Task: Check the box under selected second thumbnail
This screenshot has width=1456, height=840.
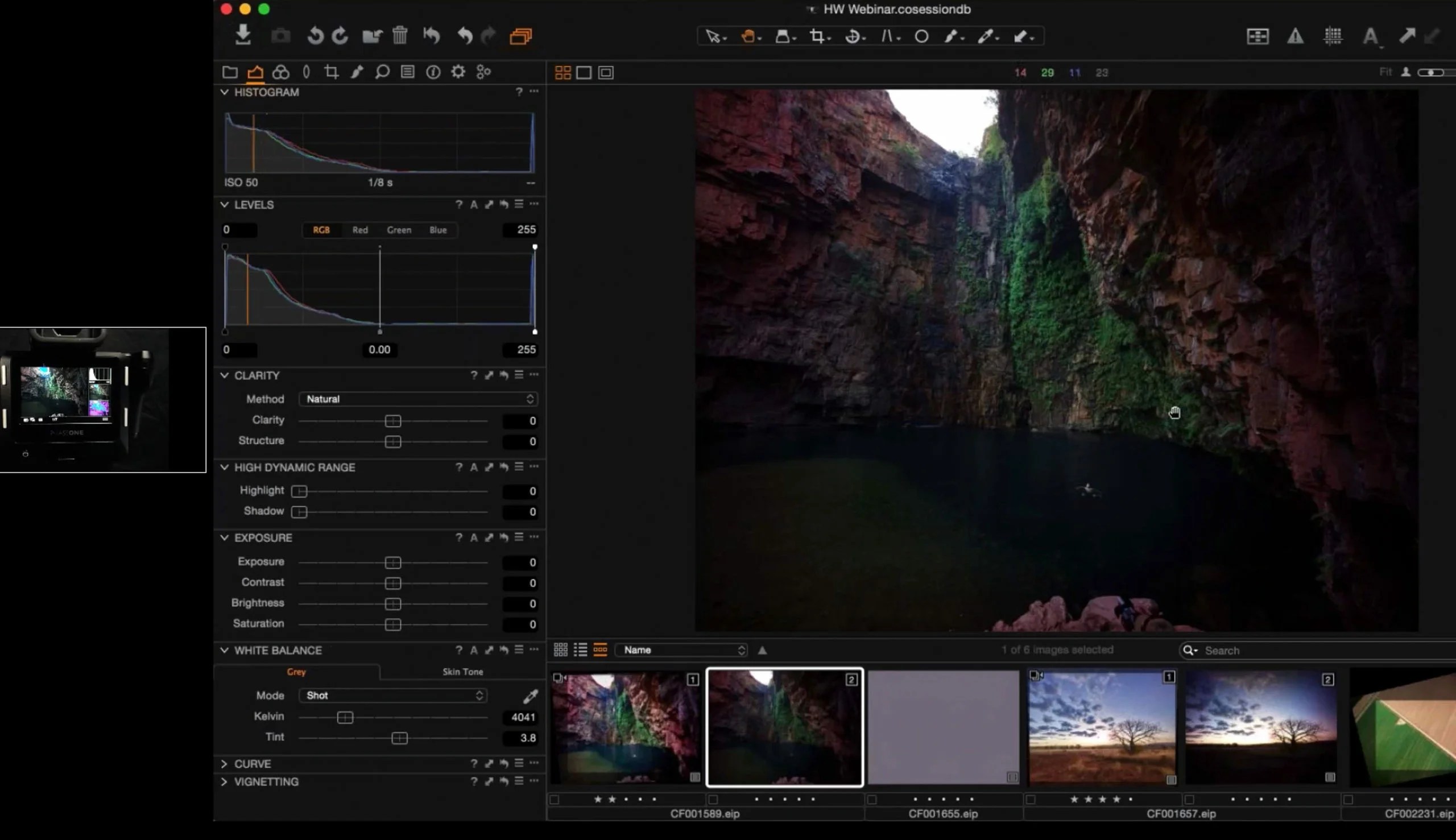Action: tap(713, 800)
